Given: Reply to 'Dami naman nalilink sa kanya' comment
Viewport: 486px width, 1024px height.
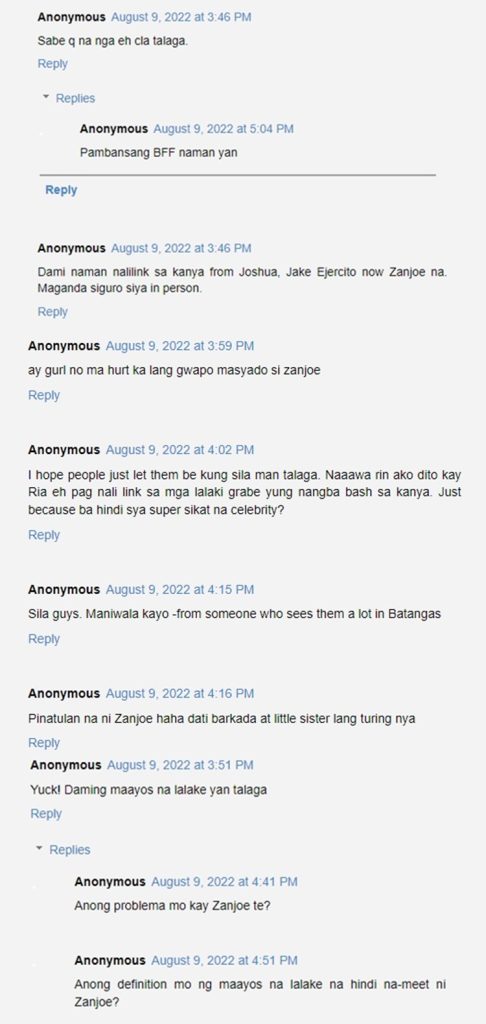Looking at the screenshot, I should [52, 312].
